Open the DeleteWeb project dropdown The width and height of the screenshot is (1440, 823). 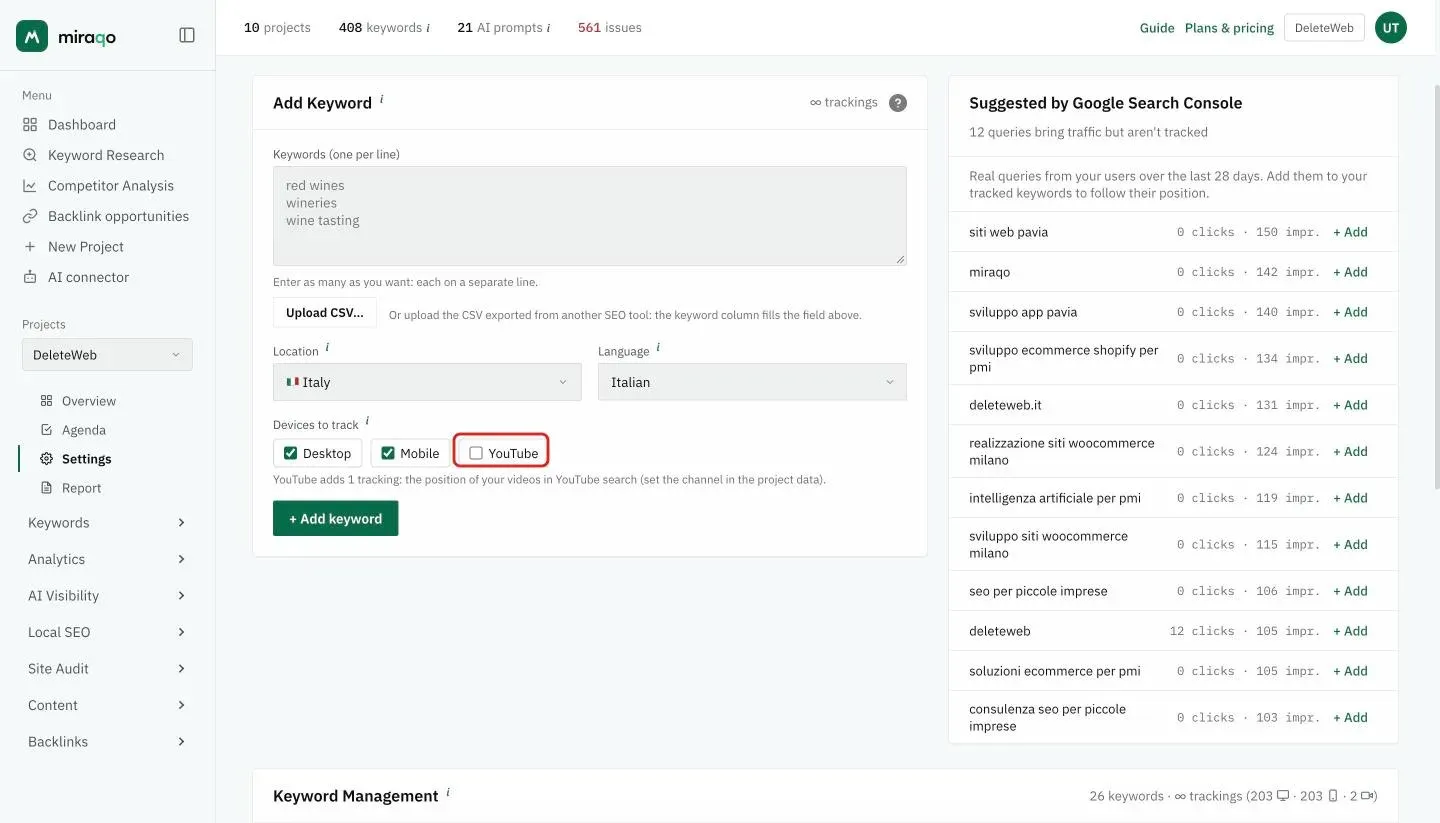(107, 355)
